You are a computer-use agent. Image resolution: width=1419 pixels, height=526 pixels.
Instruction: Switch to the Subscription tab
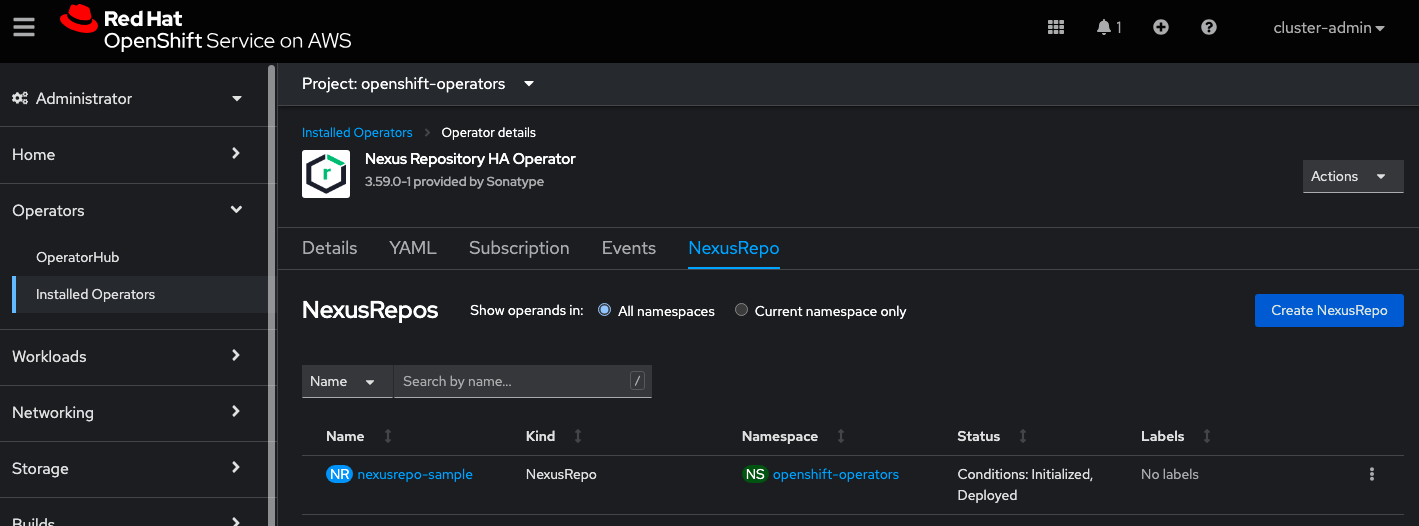[x=519, y=248]
